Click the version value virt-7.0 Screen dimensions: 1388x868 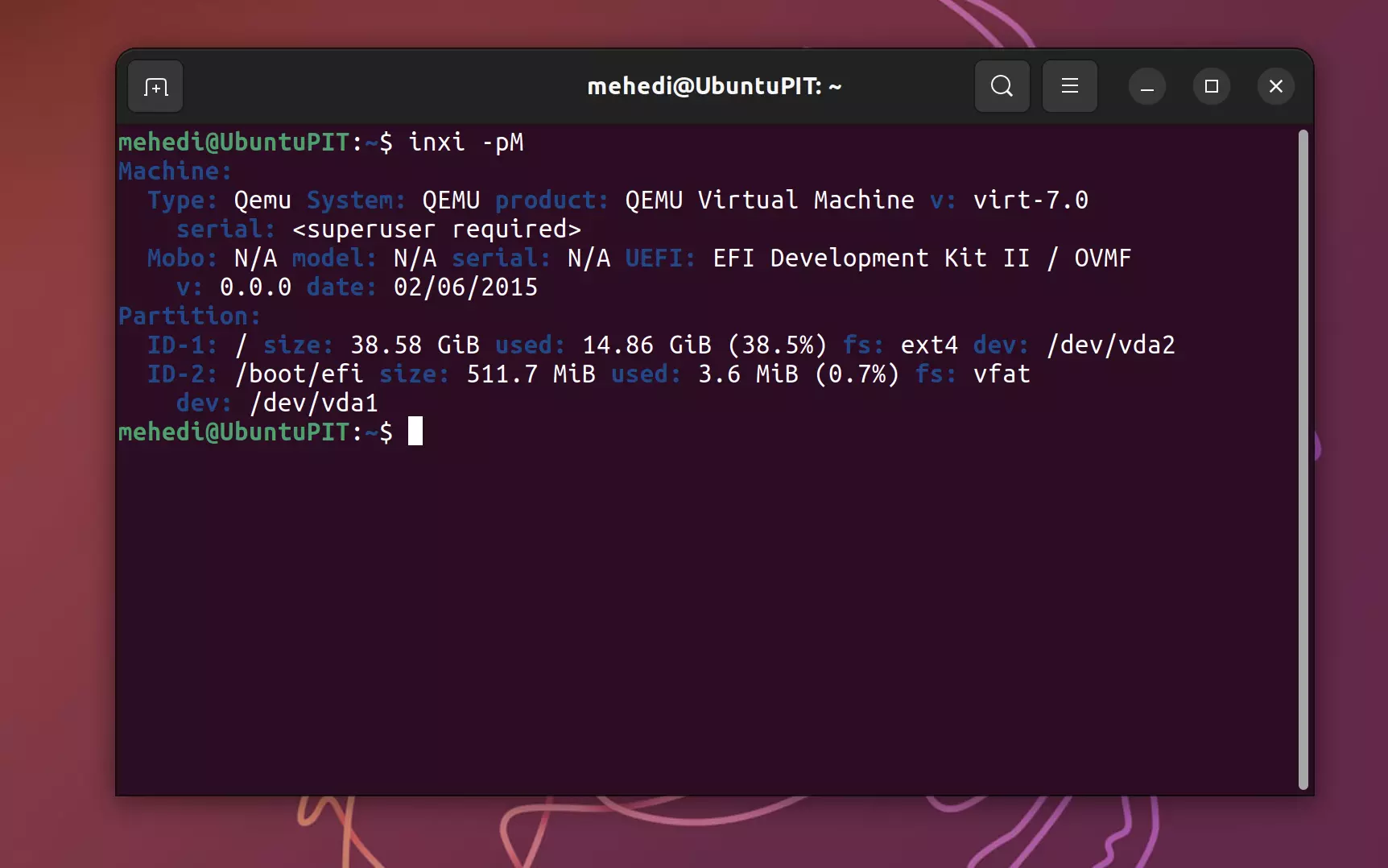click(x=1031, y=200)
